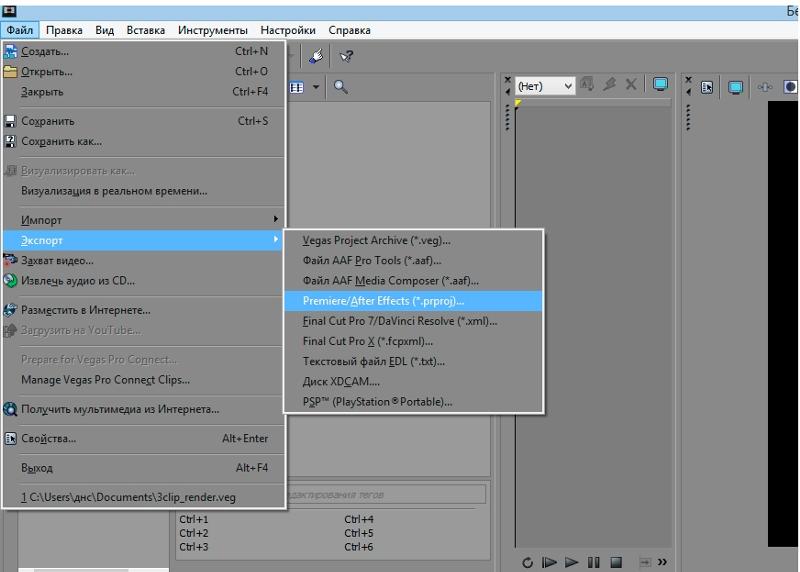This screenshot has width=800, height=572.
Task: Choose Сохранить как... entry
Action: click(143, 141)
